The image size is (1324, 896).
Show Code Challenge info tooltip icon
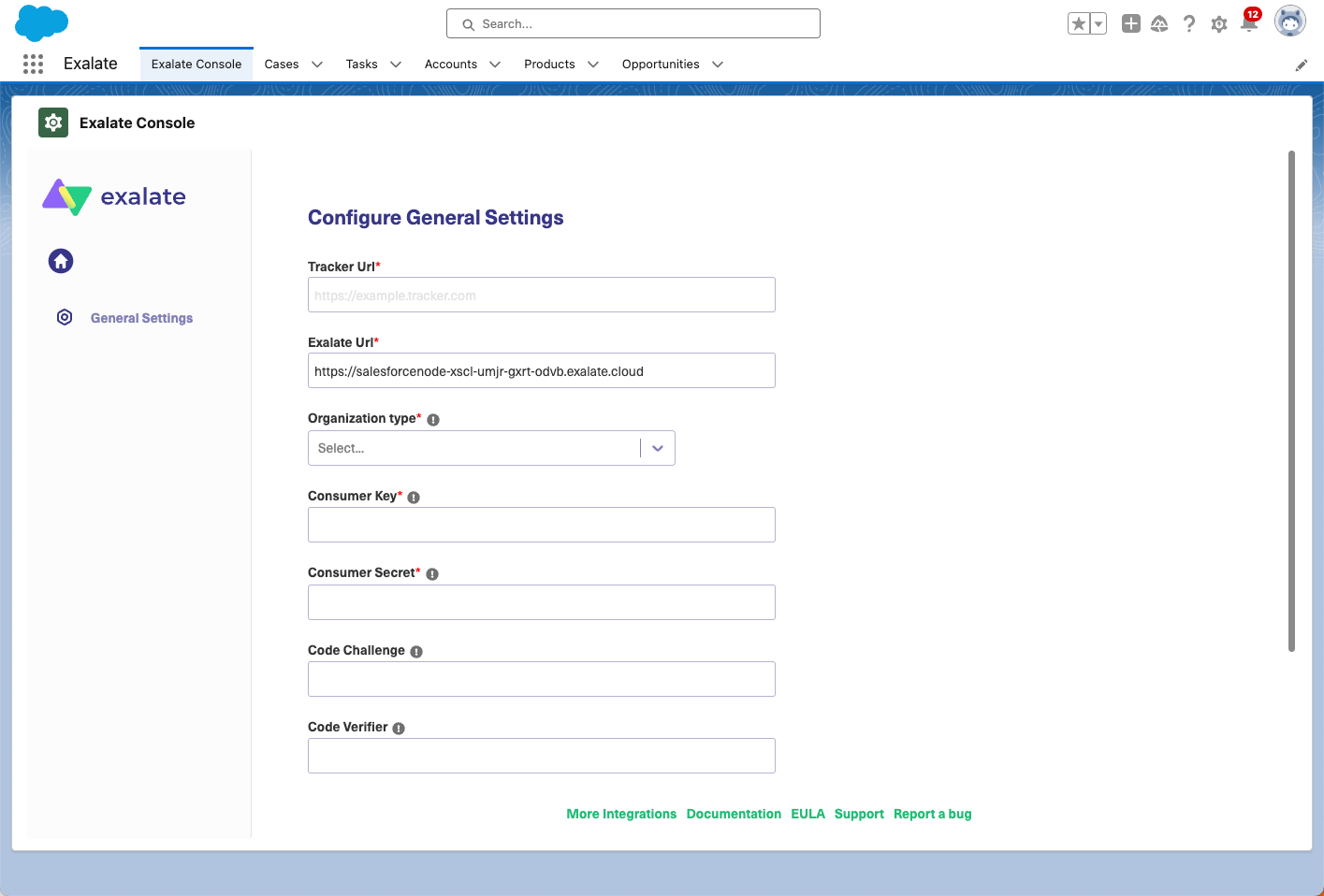click(x=416, y=652)
